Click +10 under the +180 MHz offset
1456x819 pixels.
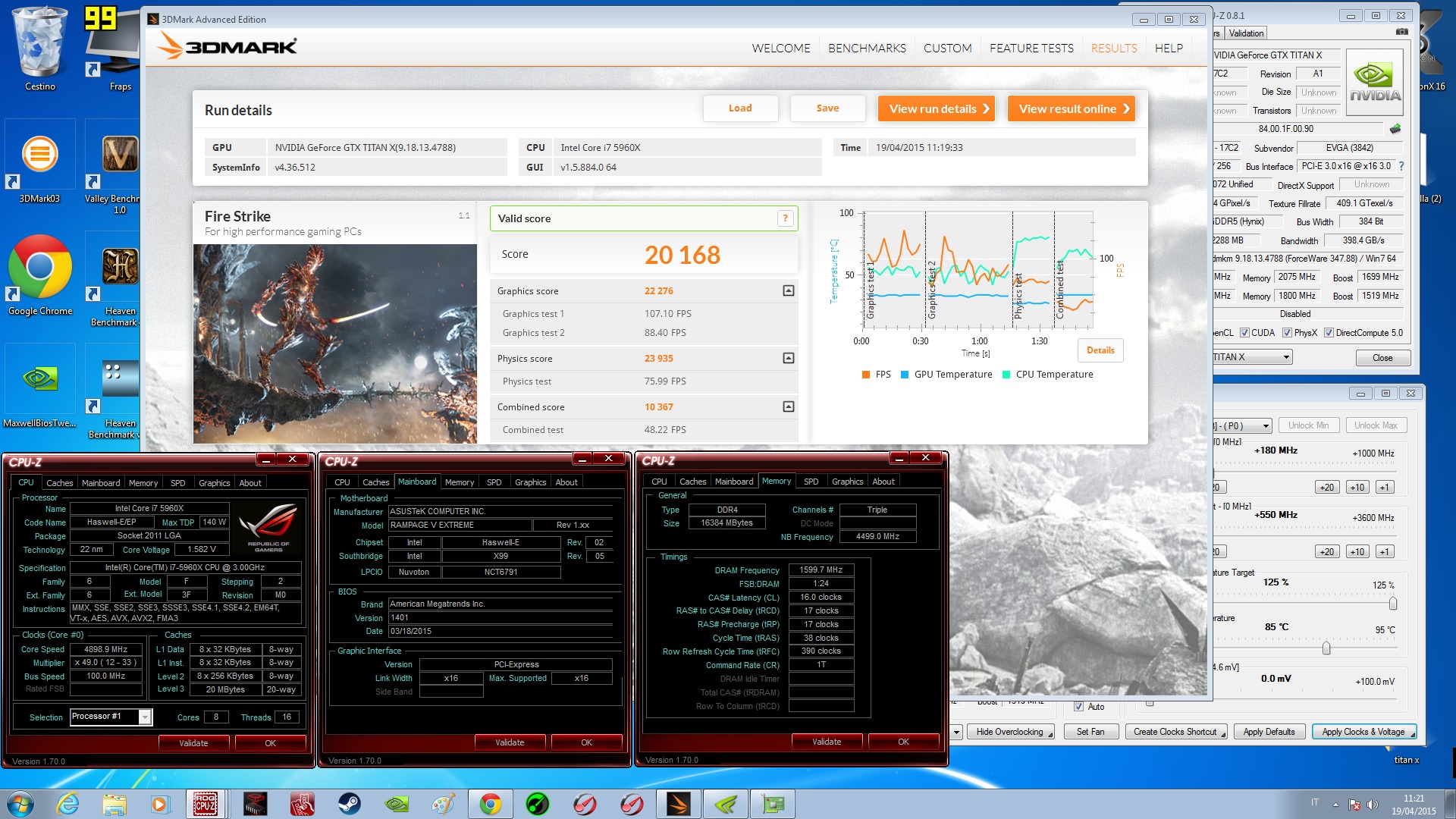1357,488
